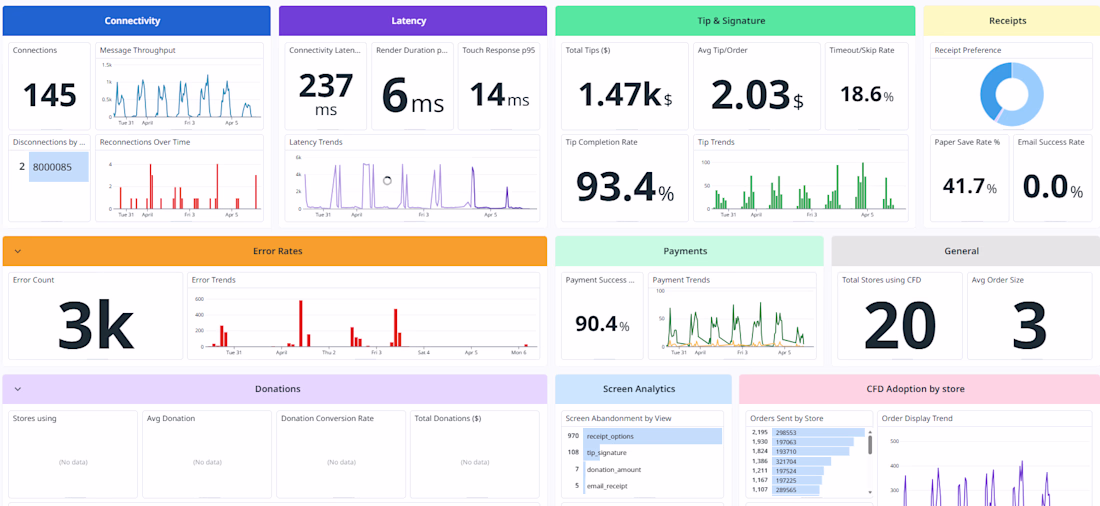Click the 8000085 disconnections bar
The image size is (1100, 506).
pos(58,167)
